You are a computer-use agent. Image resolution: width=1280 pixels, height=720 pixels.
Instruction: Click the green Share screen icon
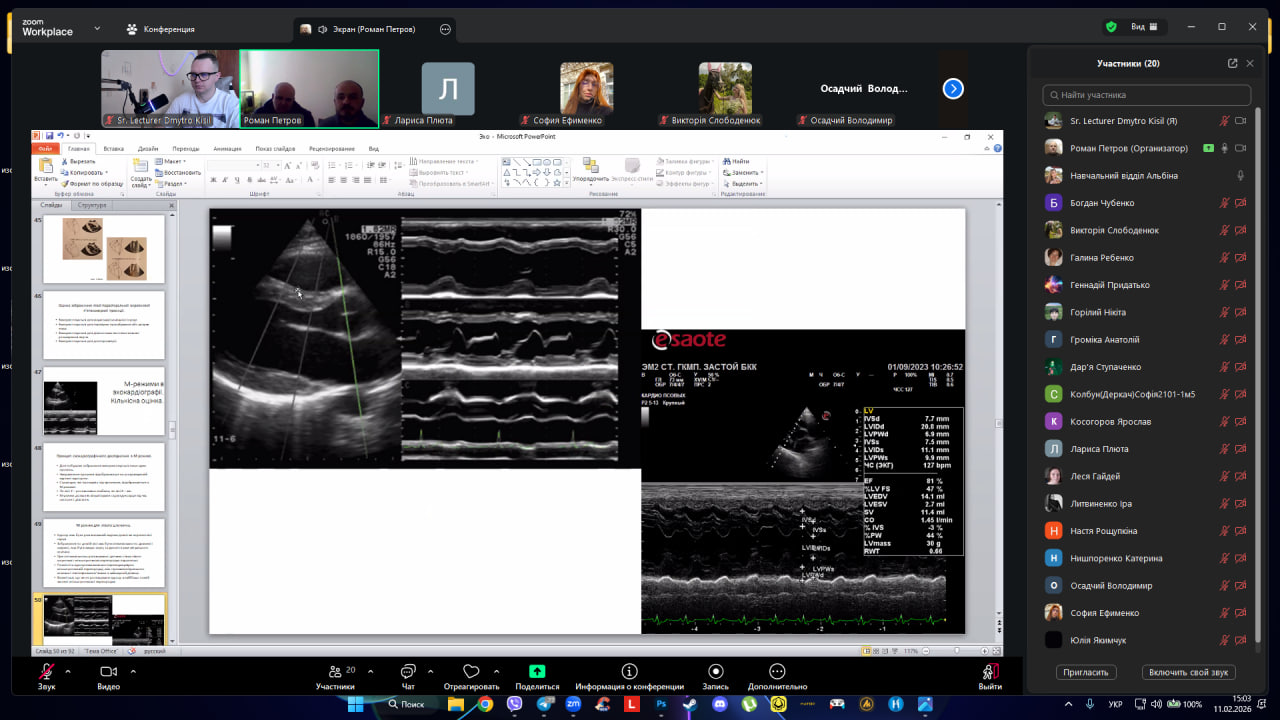pyautogui.click(x=537, y=672)
